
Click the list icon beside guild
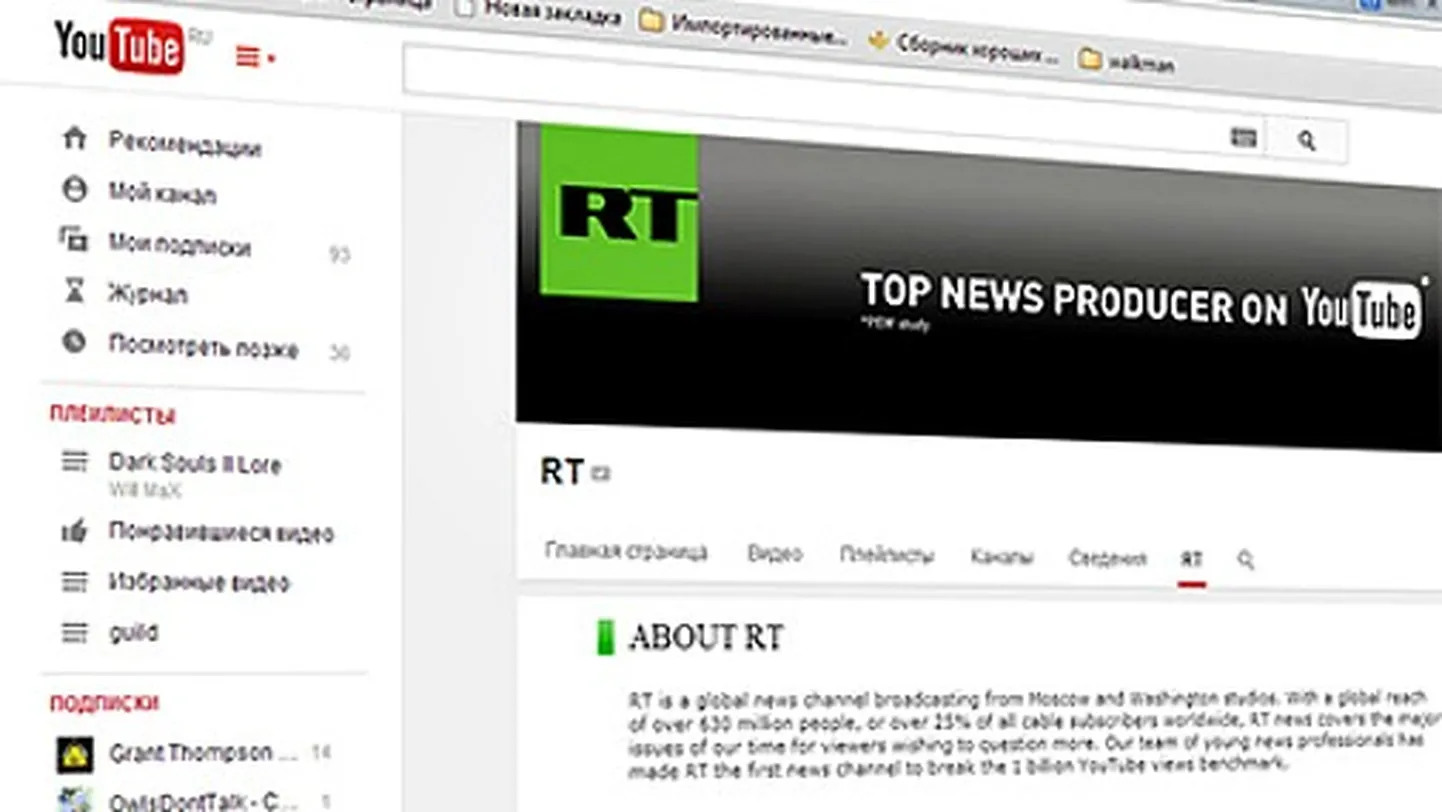click(75, 633)
